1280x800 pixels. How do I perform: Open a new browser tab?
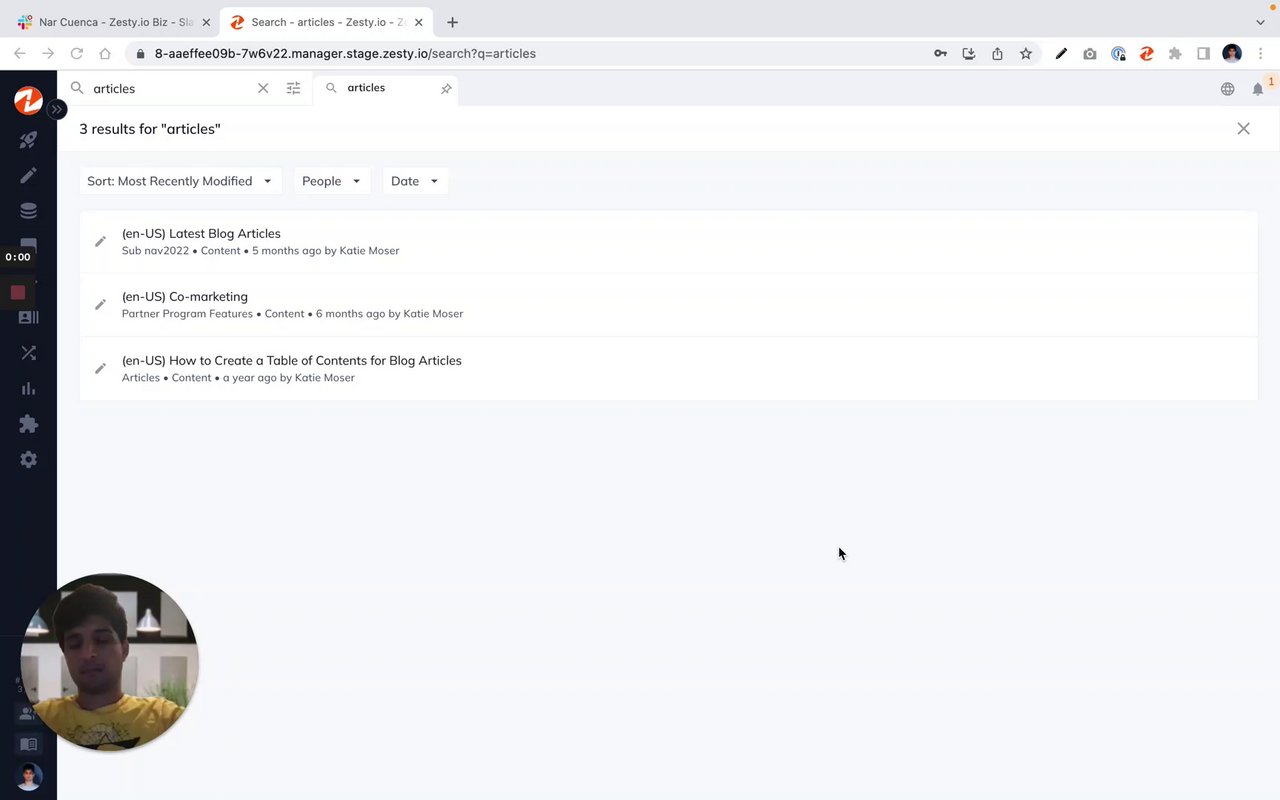(x=452, y=22)
